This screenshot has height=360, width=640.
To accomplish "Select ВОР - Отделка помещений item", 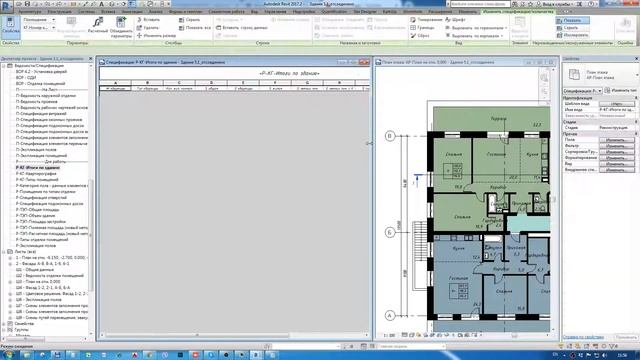I will (40, 83).
